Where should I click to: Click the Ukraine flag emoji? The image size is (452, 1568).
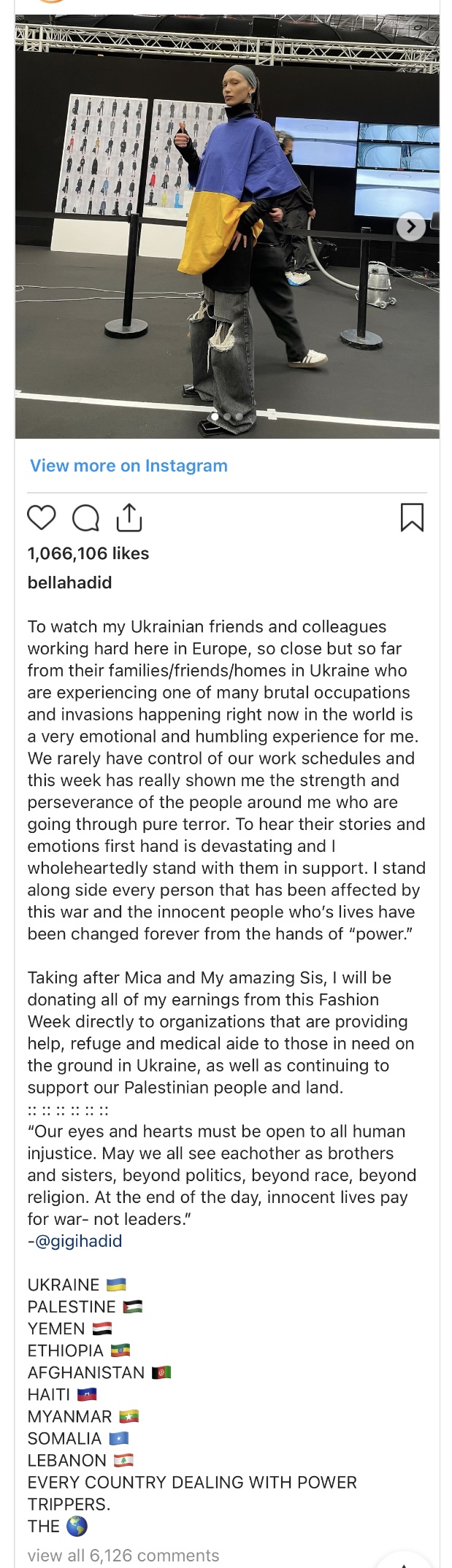[116, 1284]
